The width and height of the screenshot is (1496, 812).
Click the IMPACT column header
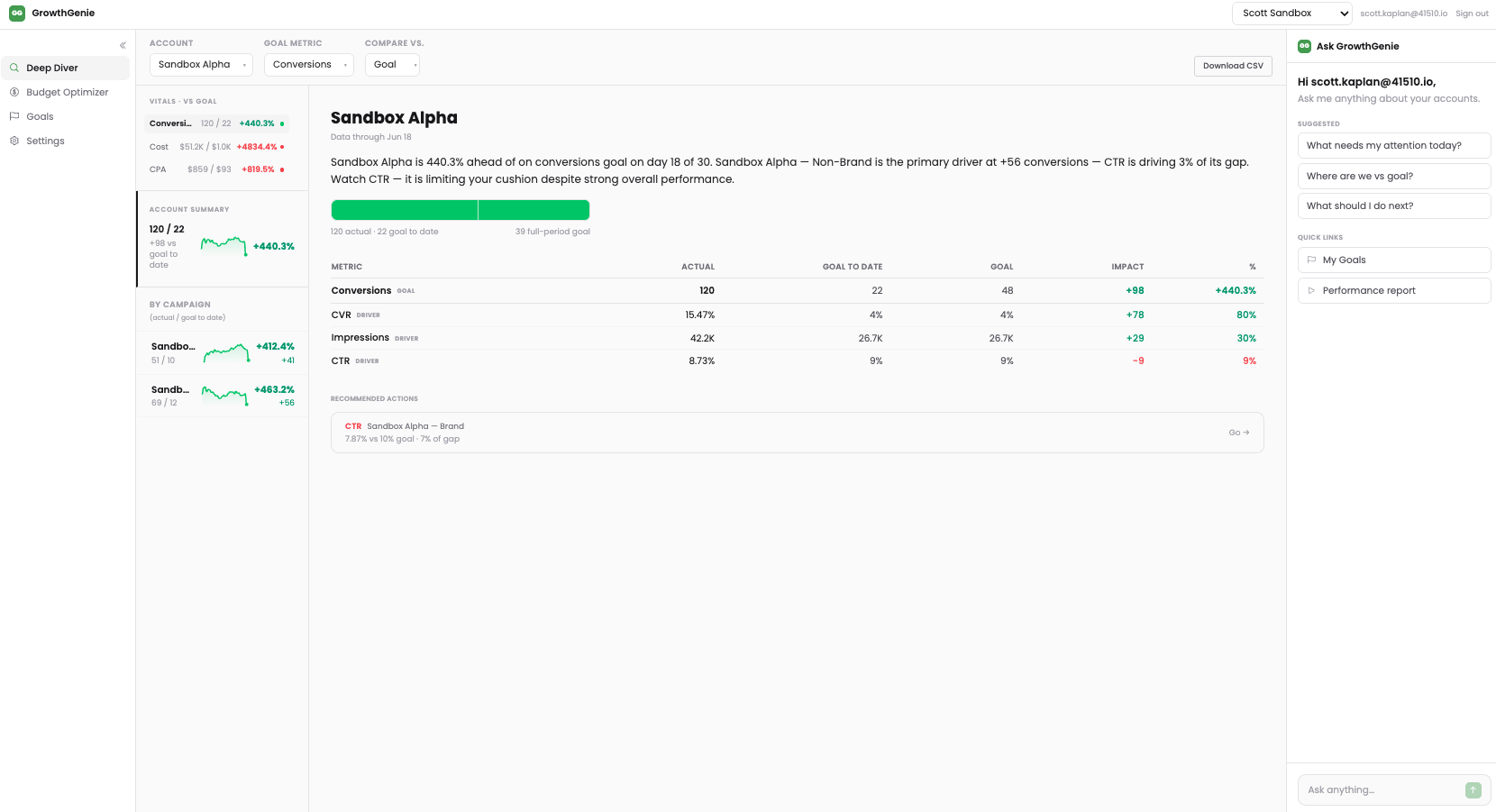(1127, 267)
